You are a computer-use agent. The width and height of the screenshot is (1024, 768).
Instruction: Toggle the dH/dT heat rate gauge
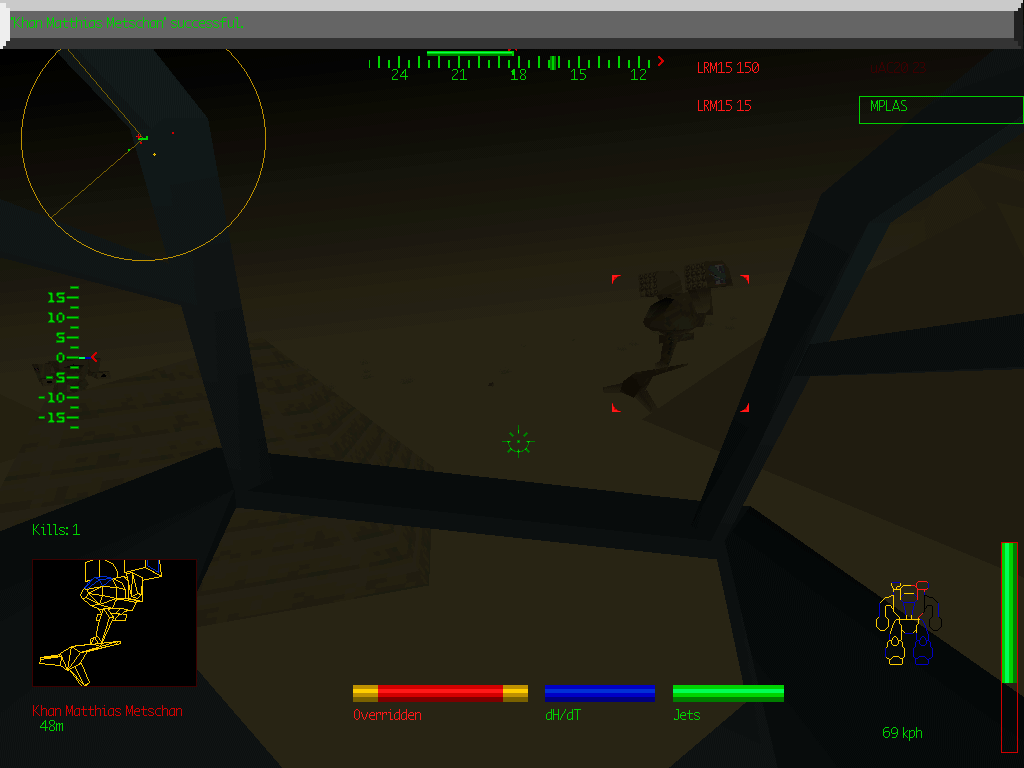[599, 691]
